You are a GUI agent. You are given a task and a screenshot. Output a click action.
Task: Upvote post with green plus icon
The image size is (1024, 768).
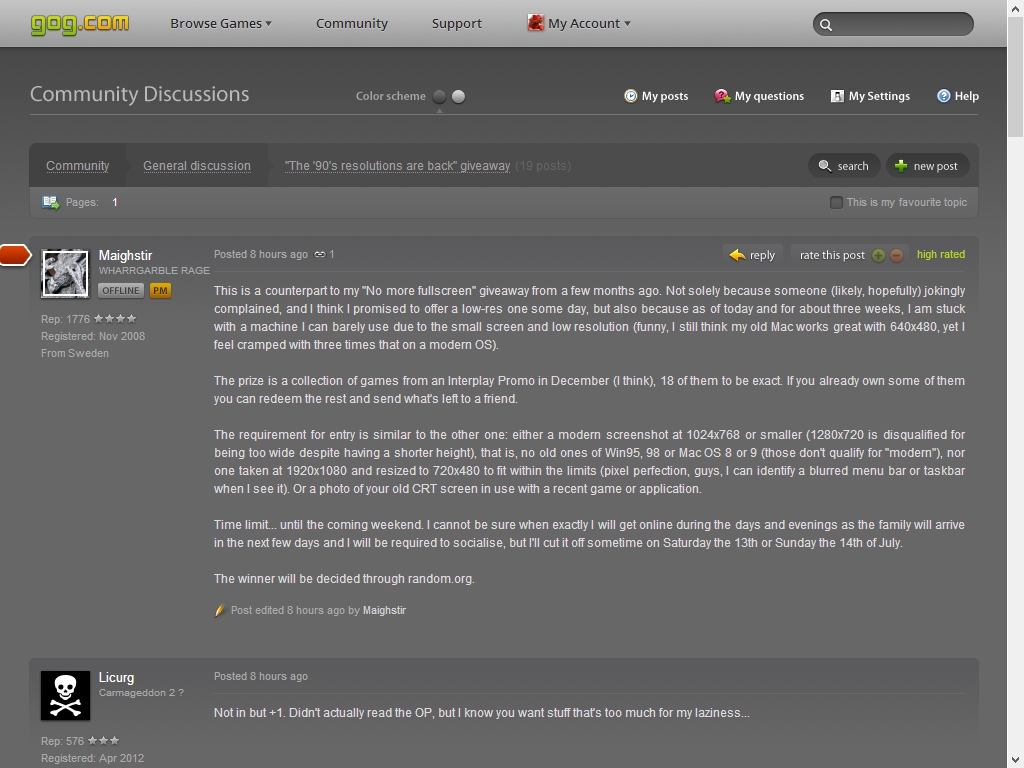878,255
